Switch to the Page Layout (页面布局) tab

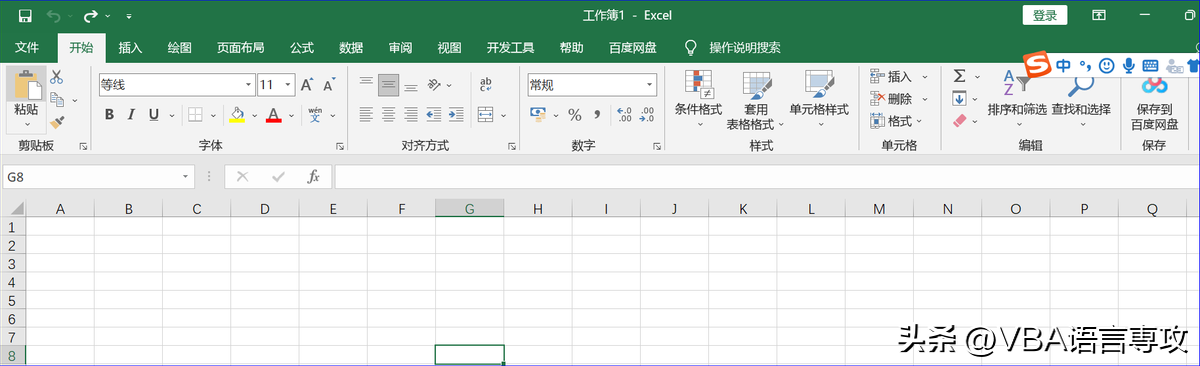(241, 47)
